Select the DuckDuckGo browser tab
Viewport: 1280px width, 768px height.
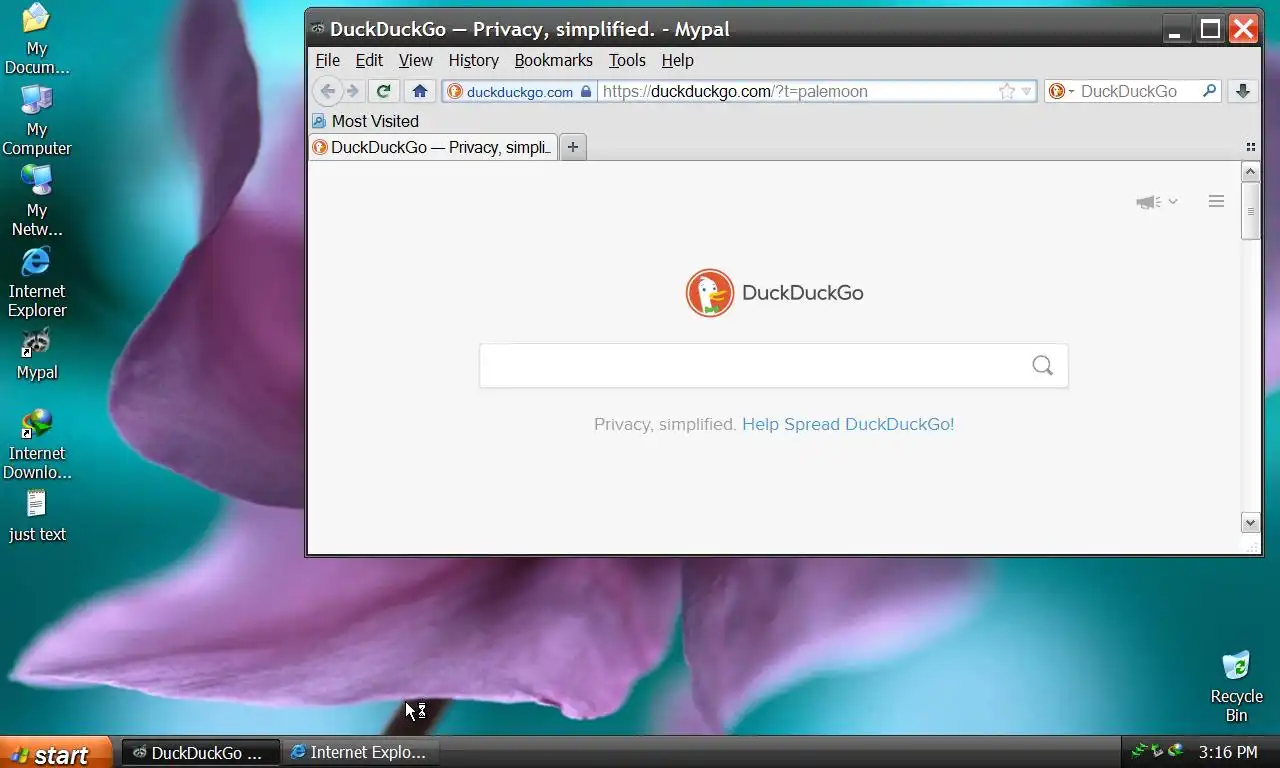click(433, 147)
